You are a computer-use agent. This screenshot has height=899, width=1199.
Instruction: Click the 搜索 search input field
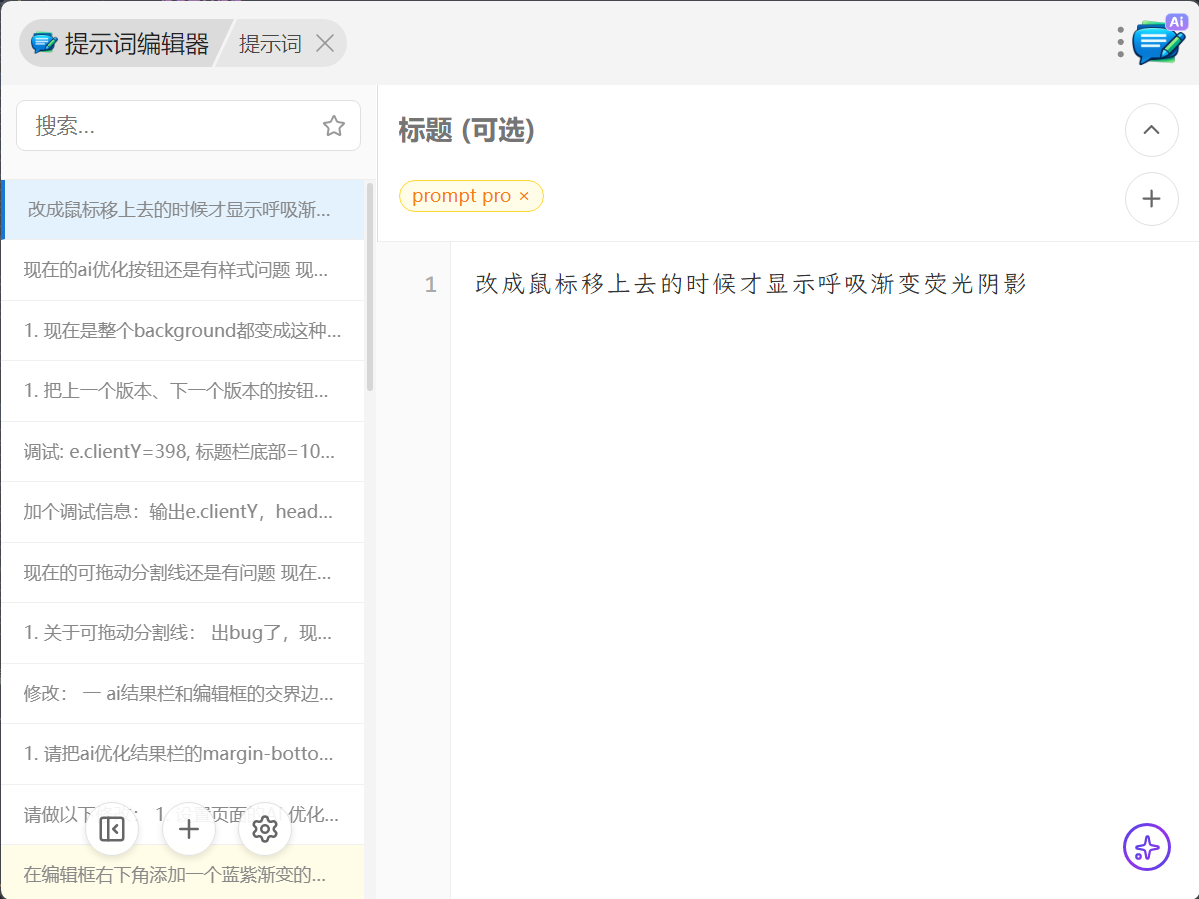pyautogui.click(x=170, y=126)
